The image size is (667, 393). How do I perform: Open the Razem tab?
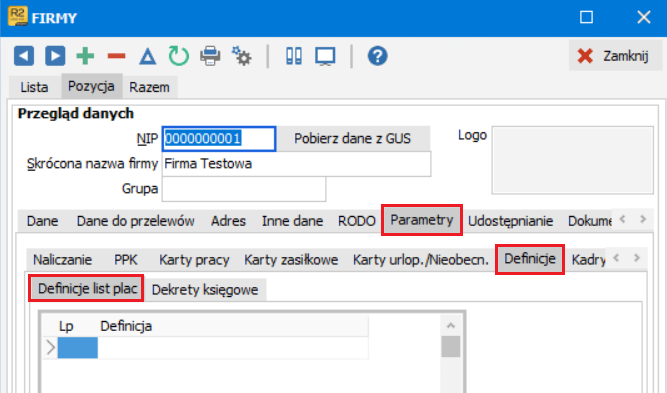pos(149,87)
